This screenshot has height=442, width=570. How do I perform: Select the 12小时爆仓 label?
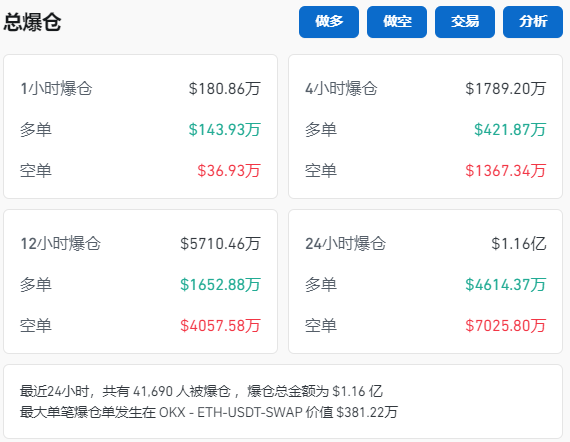pyautogui.click(x=60, y=244)
